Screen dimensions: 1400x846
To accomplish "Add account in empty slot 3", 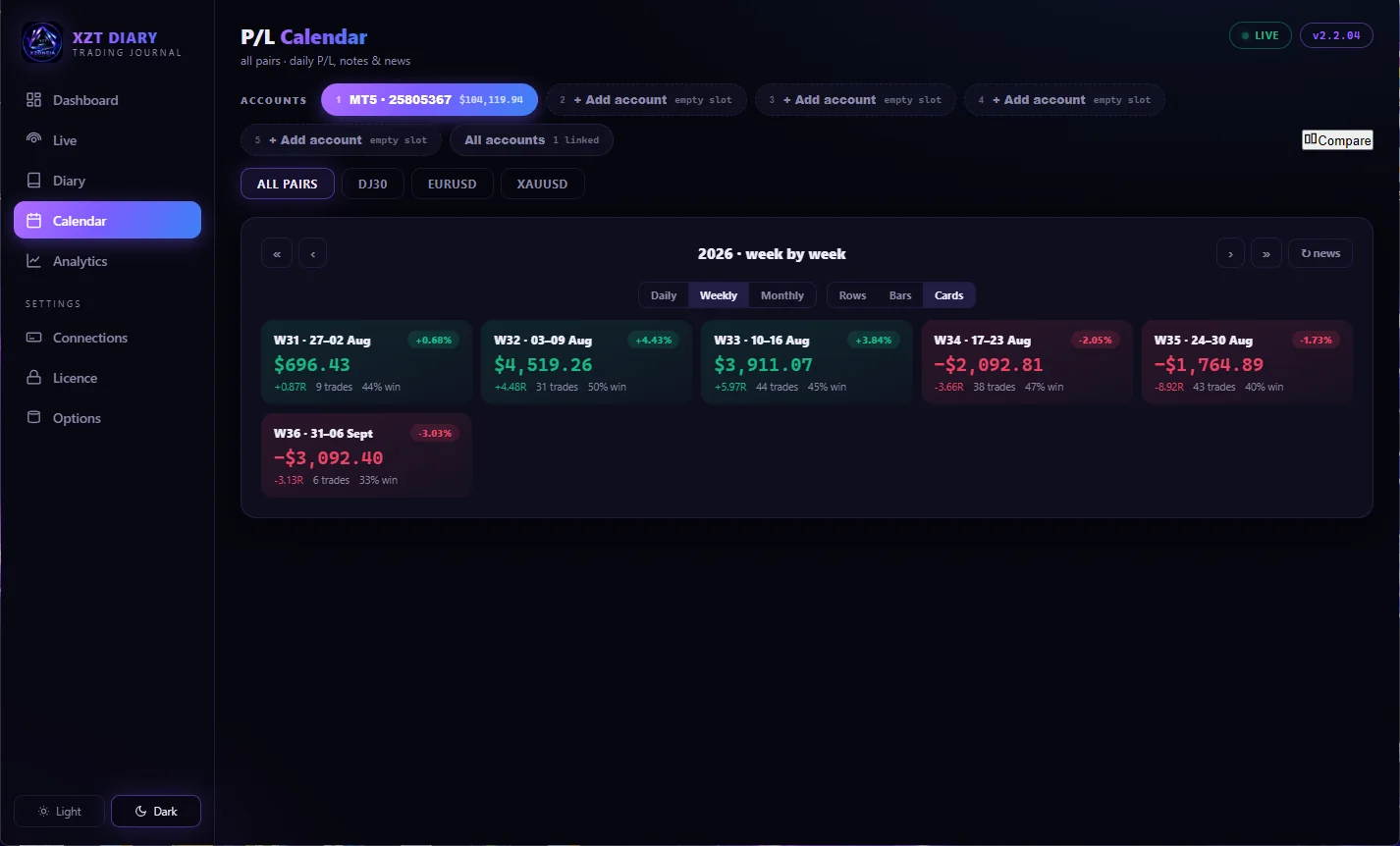I will click(855, 100).
